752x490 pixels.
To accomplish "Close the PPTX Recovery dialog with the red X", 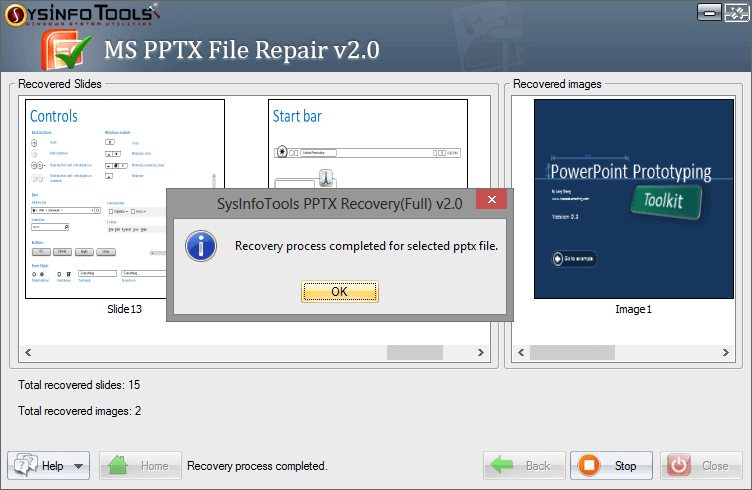I will pos(492,199).
